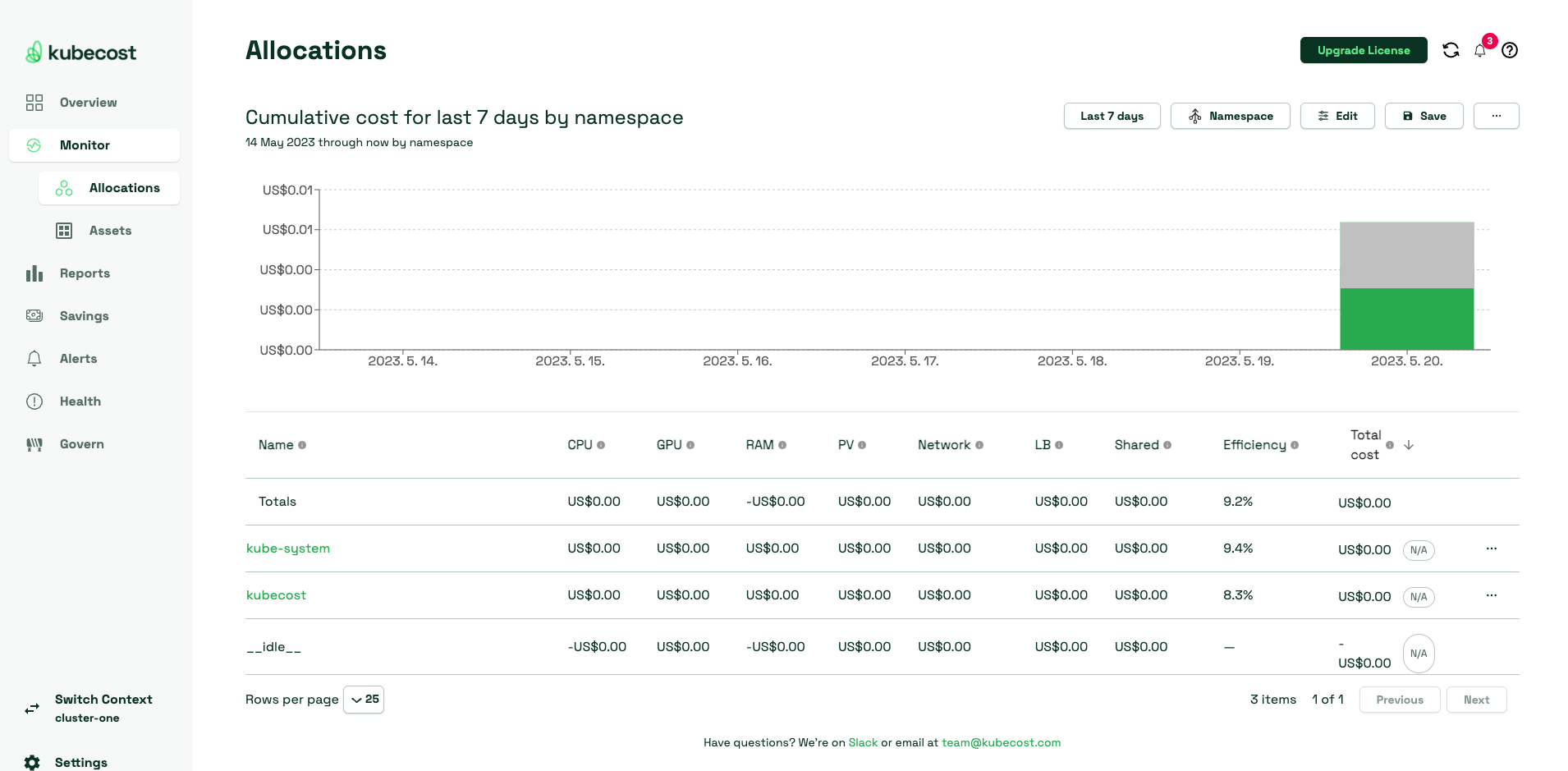Click the info icon next to Name

[302, 445]
